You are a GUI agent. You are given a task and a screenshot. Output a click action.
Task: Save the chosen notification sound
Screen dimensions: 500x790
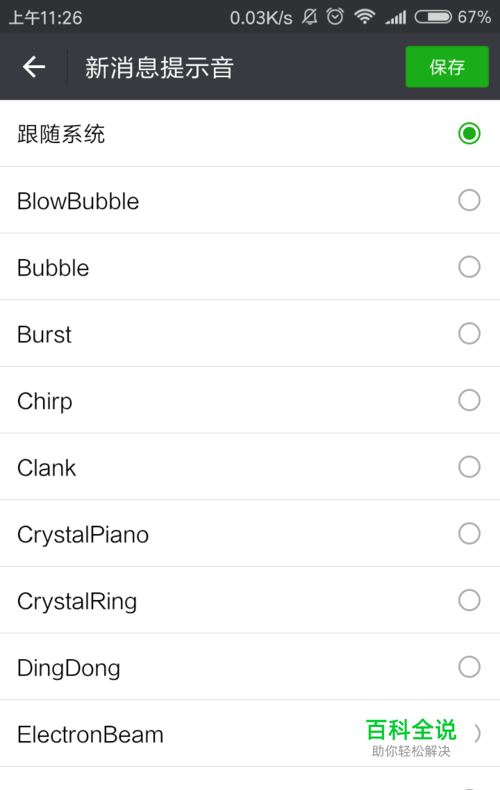447,67
